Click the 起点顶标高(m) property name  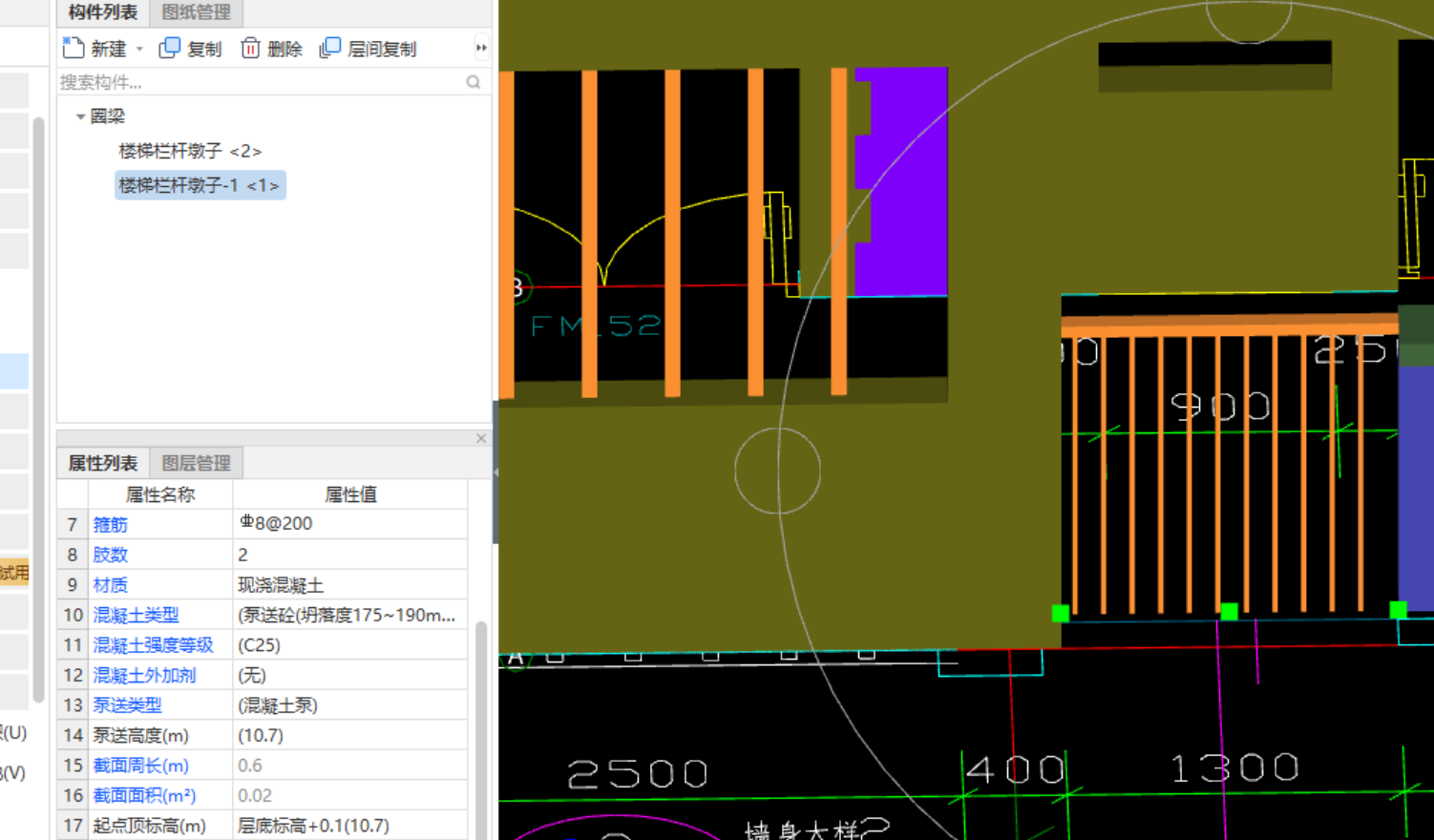click(x=149, y=826)
